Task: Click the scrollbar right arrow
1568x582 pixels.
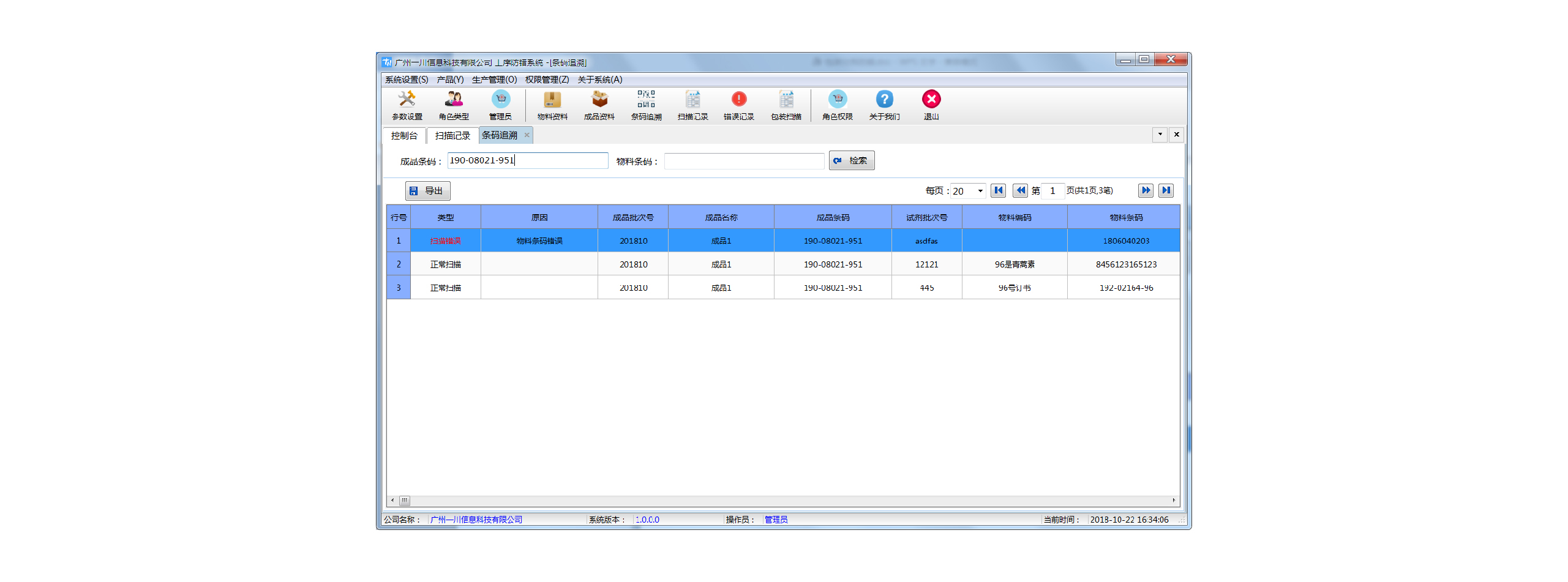Action: (x=1174, y=500)
